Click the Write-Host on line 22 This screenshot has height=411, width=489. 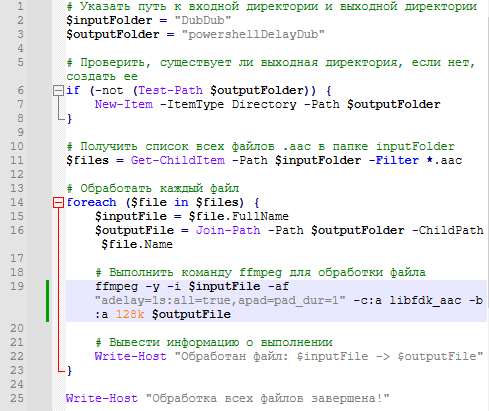[130, 356]
